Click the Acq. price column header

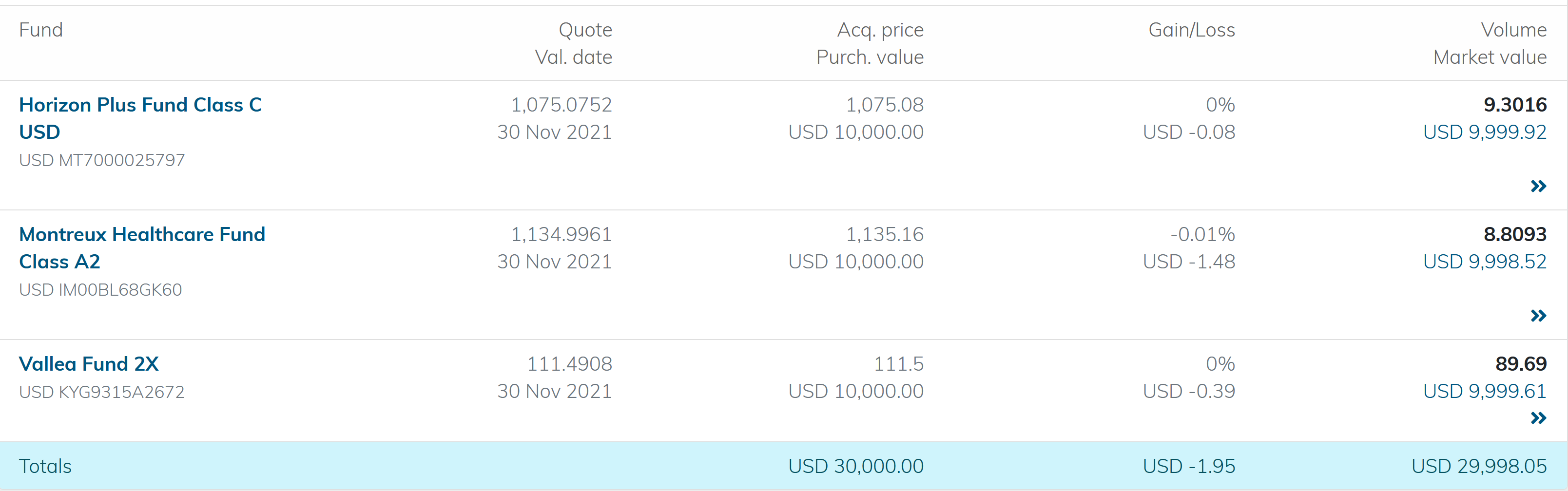click(x=880, y=30)
